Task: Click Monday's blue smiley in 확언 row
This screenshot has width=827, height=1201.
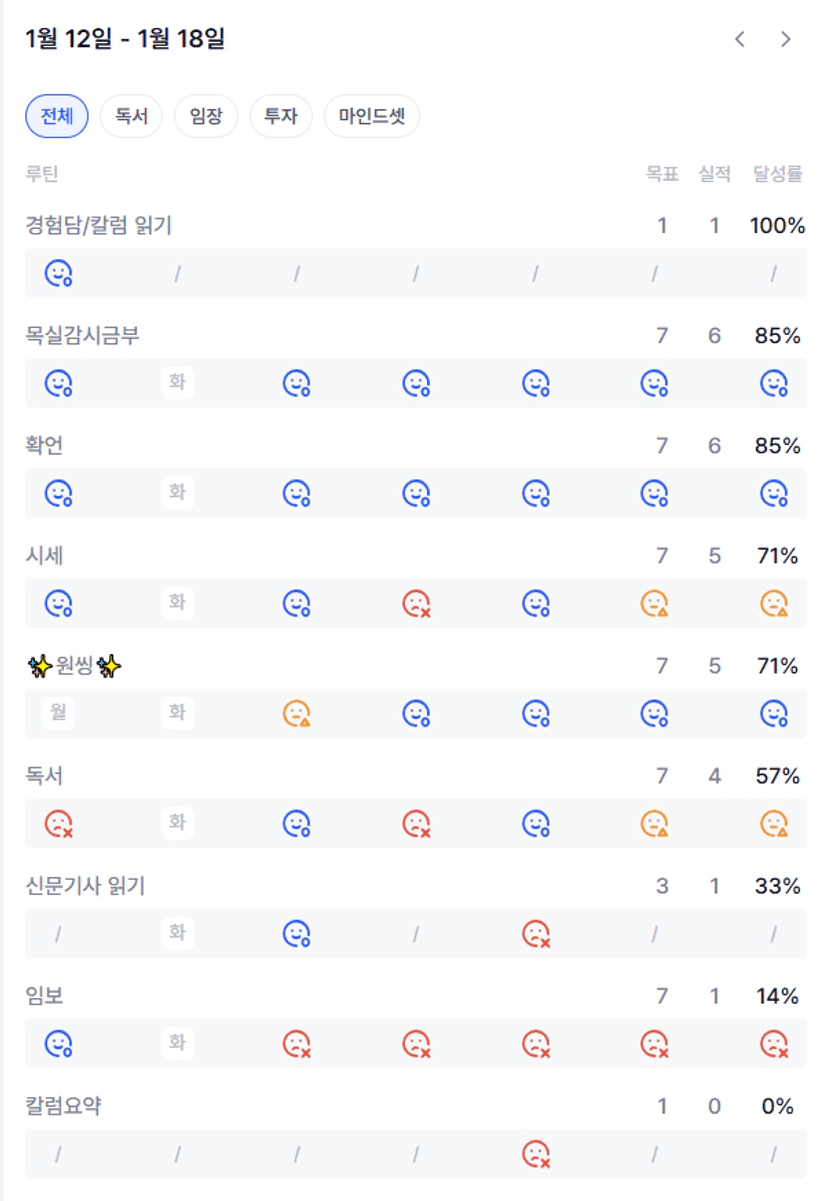Action: coord(59,493)
